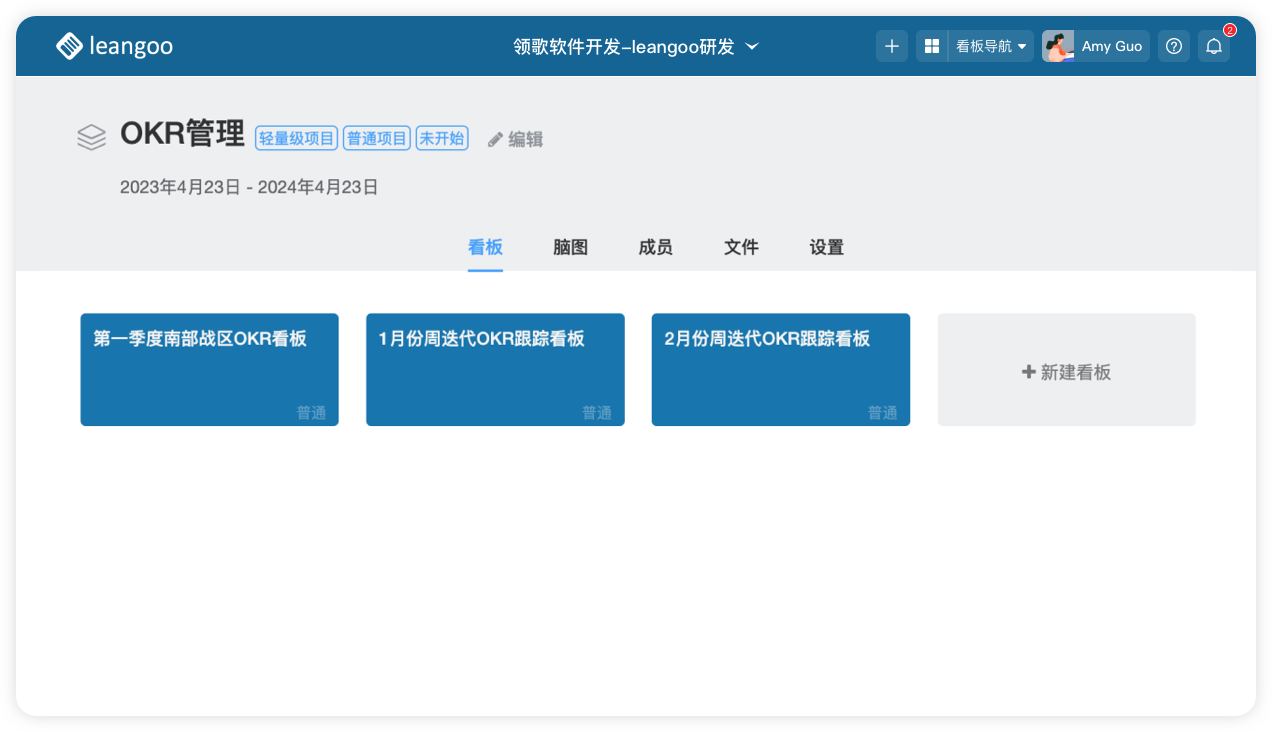
Task: Open the 看板导航 dropdown menu
Action: 991,46
